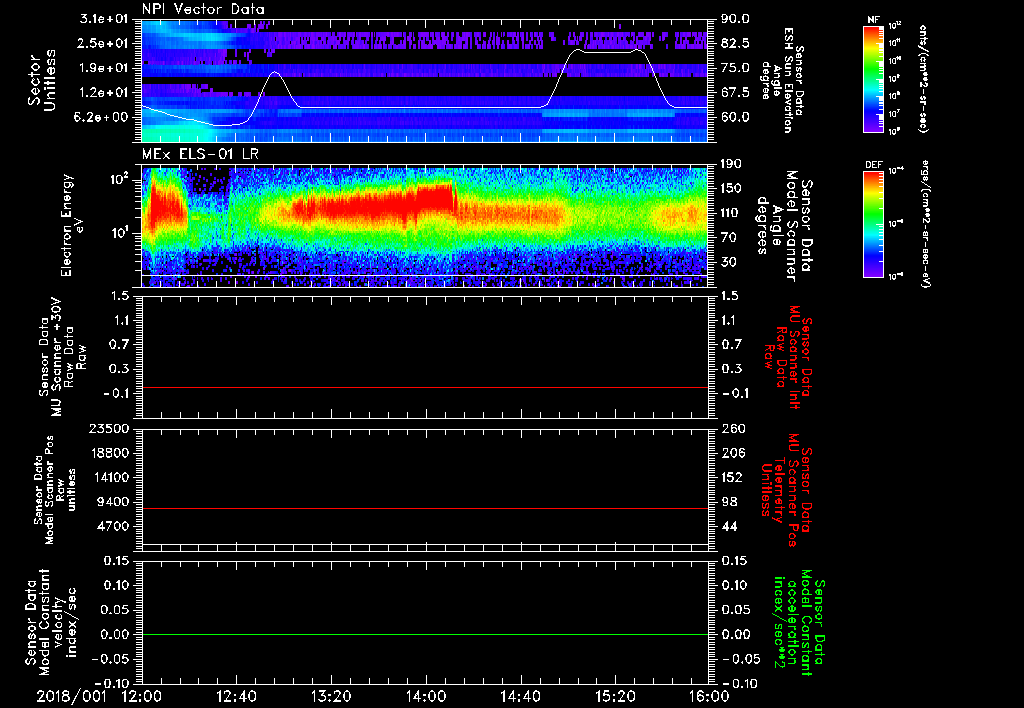Image resolution: width=1024 pixels, height=708 pixels.
Task: Click the 10¹² value on NF color bar
Action: tap(895, 25)
